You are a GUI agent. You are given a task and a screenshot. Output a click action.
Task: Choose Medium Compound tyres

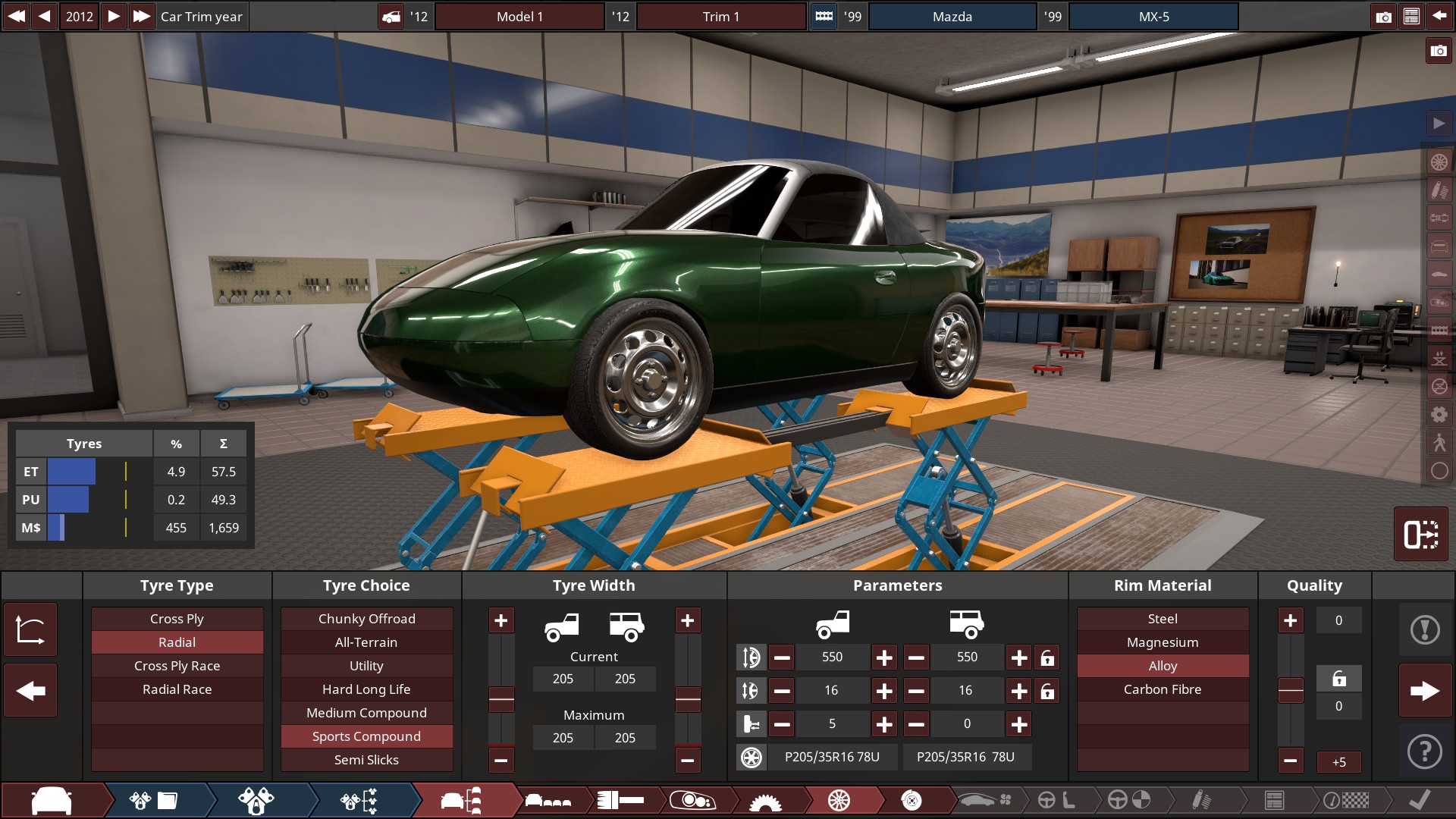pos(366,713)
